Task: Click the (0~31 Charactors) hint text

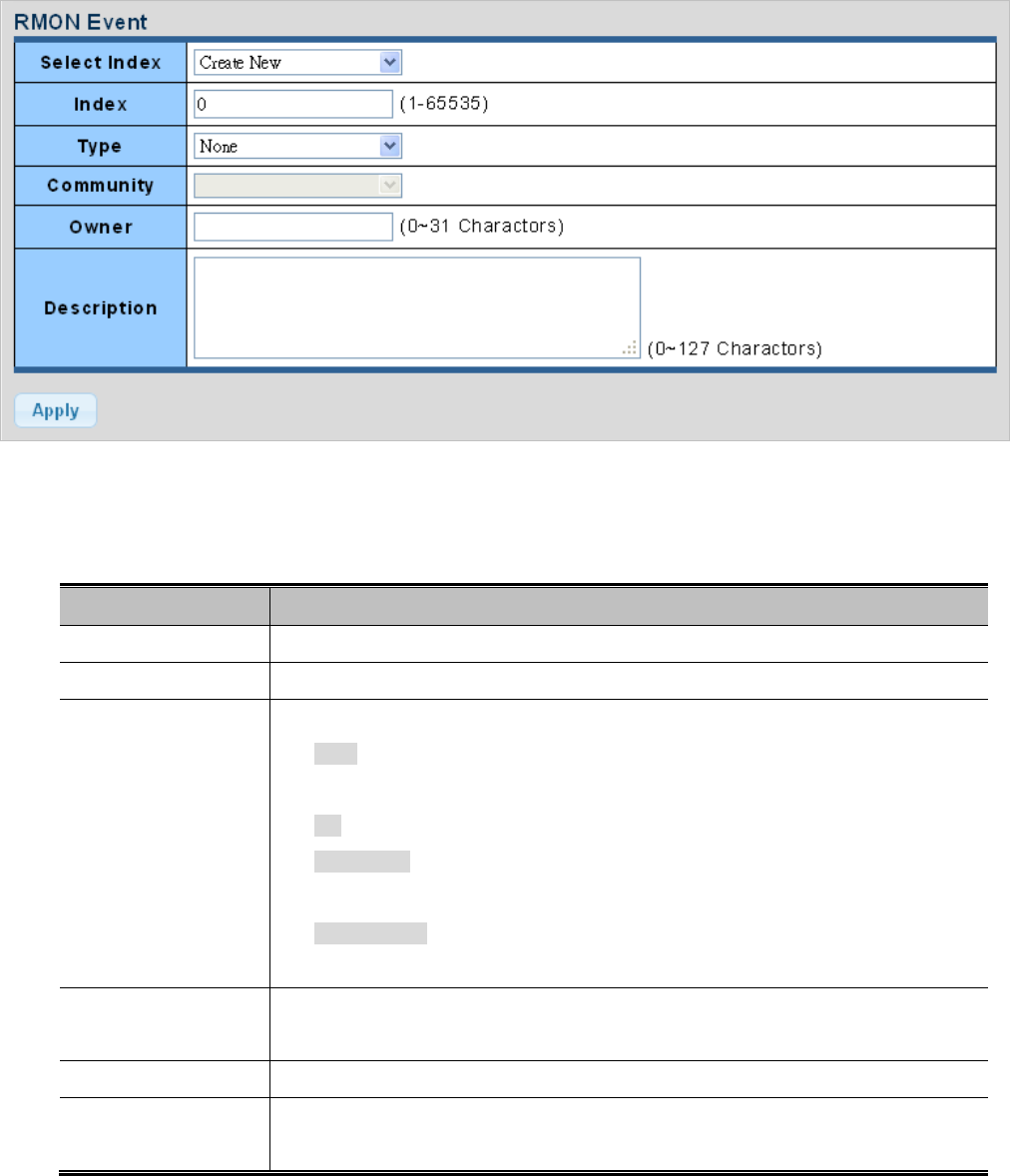Action: tap(481, 227)
